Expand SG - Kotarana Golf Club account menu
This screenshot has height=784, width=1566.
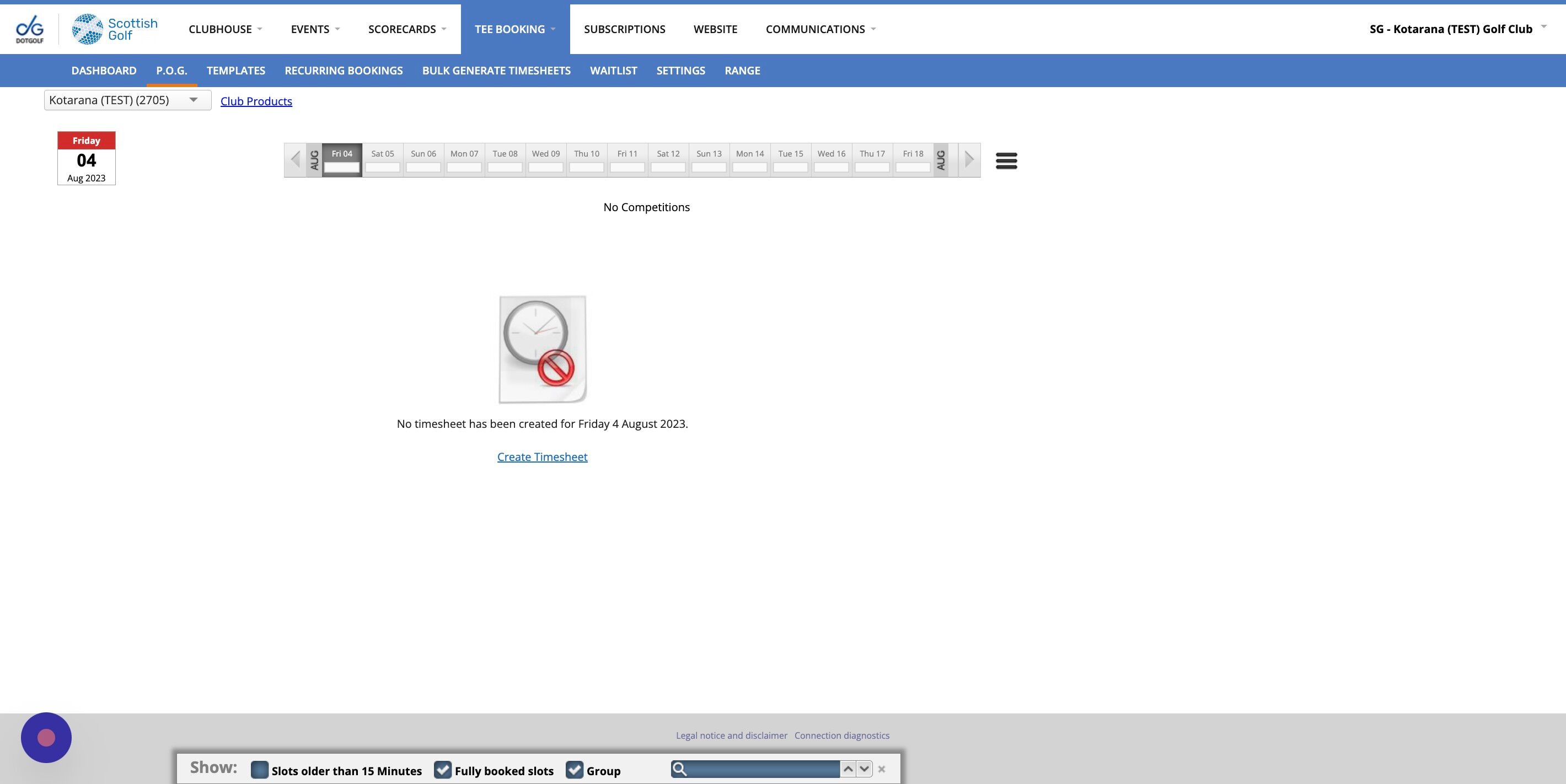[1457, 29]
